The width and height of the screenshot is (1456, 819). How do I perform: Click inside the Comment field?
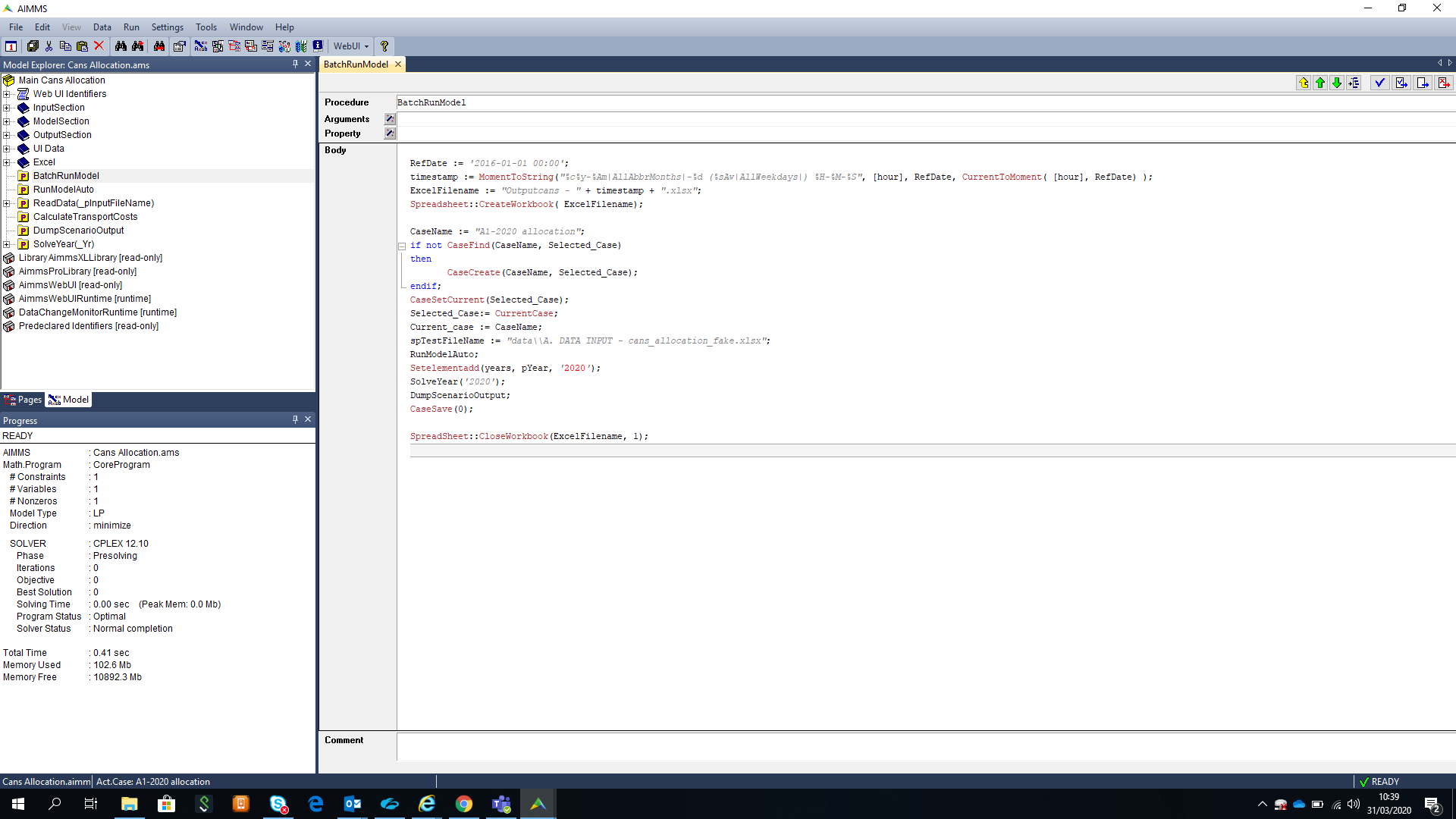click(x=925, y=746)
